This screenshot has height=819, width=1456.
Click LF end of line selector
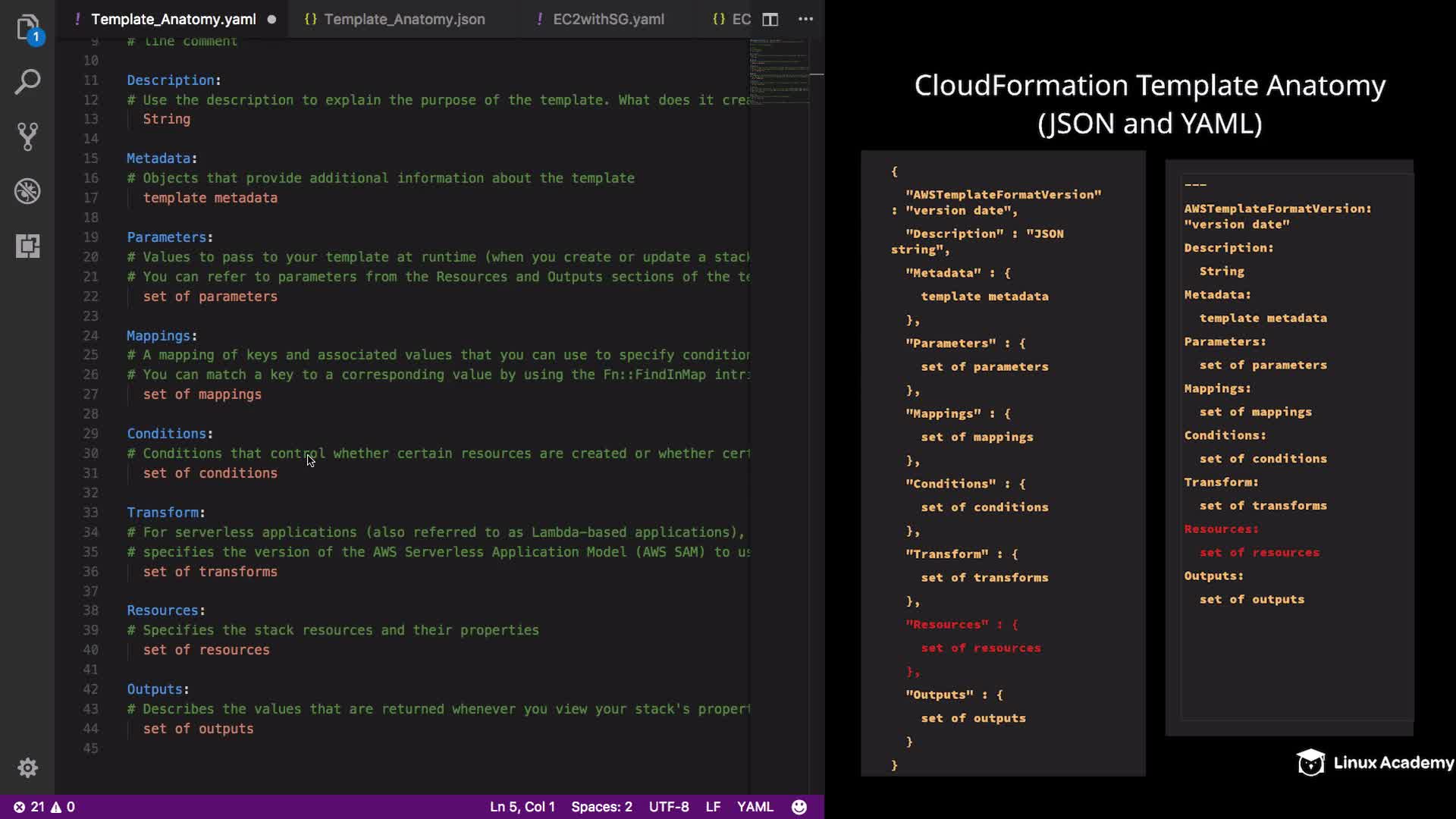(713, 807)
